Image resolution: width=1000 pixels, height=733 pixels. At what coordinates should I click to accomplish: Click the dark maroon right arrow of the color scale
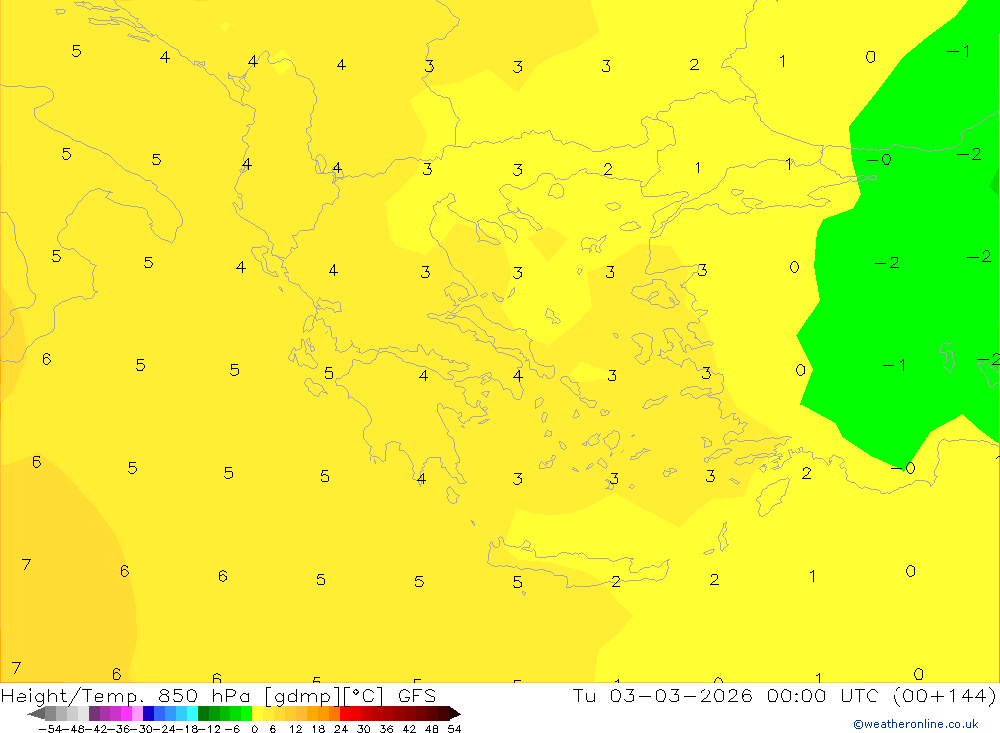[x=455, y=714]
